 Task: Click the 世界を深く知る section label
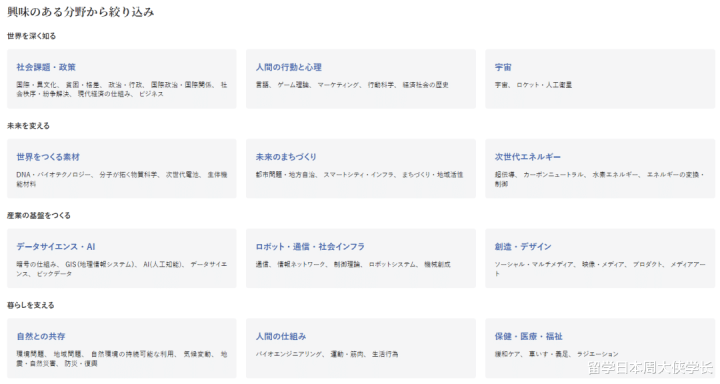(31, 36)
